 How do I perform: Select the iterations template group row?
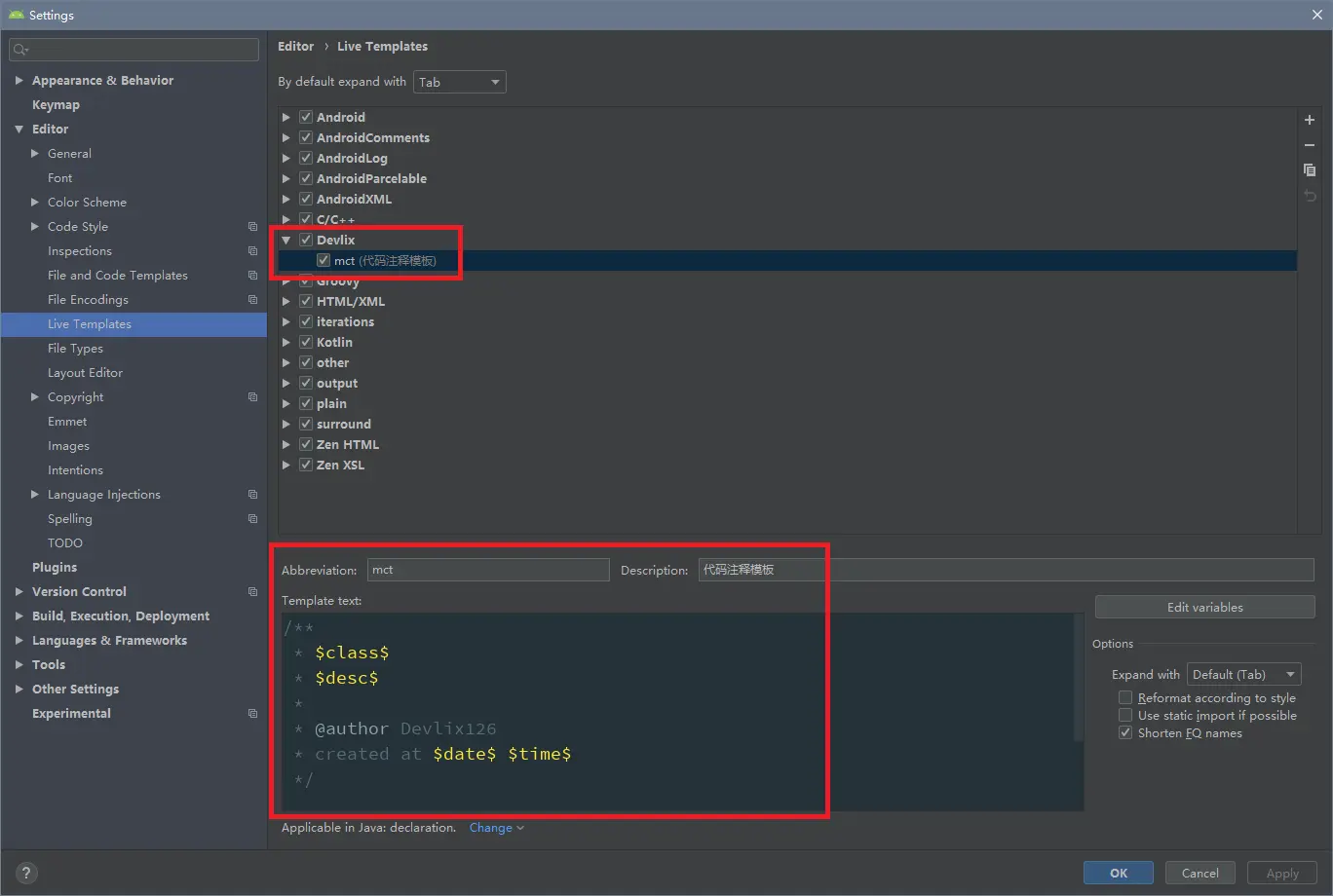[787, 321]
